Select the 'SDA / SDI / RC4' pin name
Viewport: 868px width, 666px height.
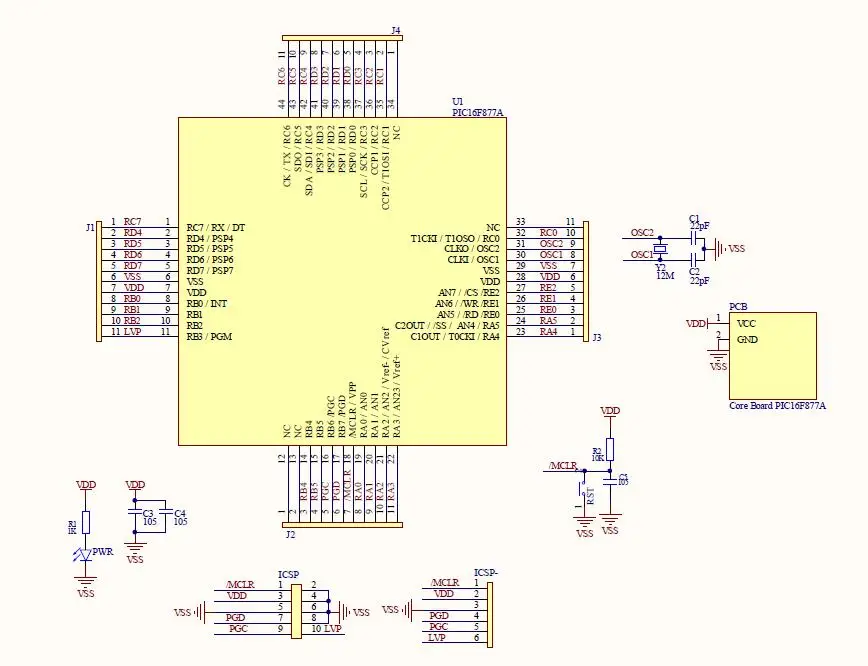(x=309, y=161)
